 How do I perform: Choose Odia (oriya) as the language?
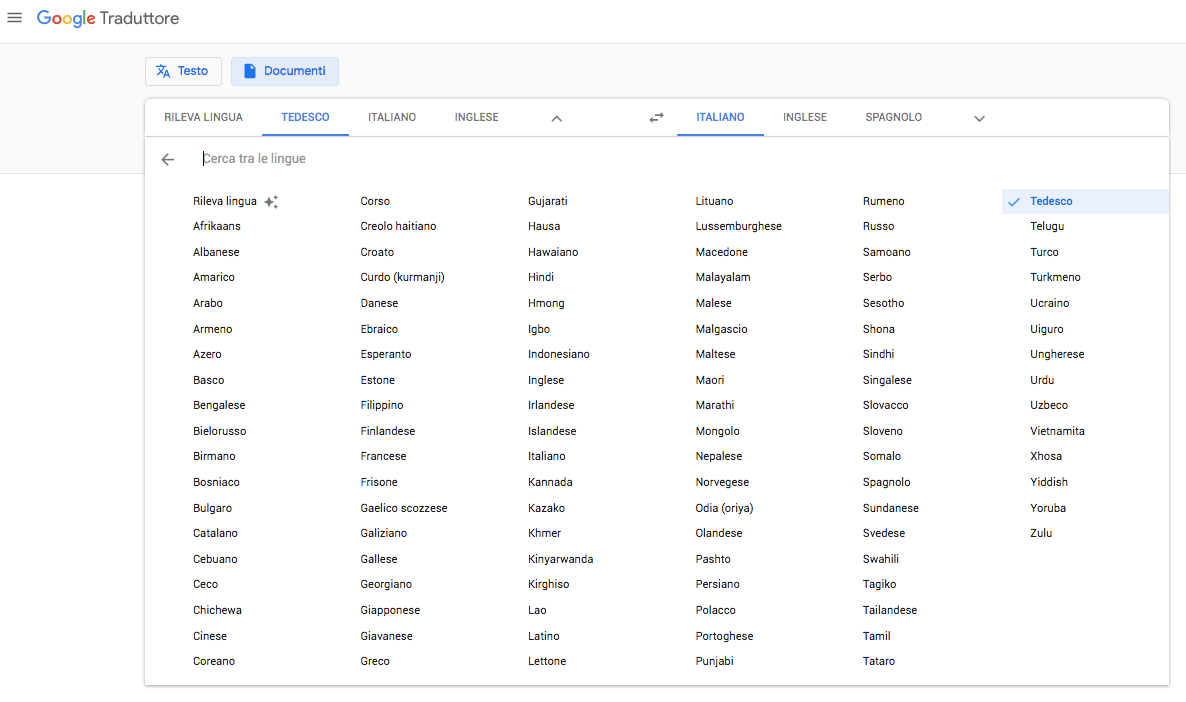(x=724, y=508)
